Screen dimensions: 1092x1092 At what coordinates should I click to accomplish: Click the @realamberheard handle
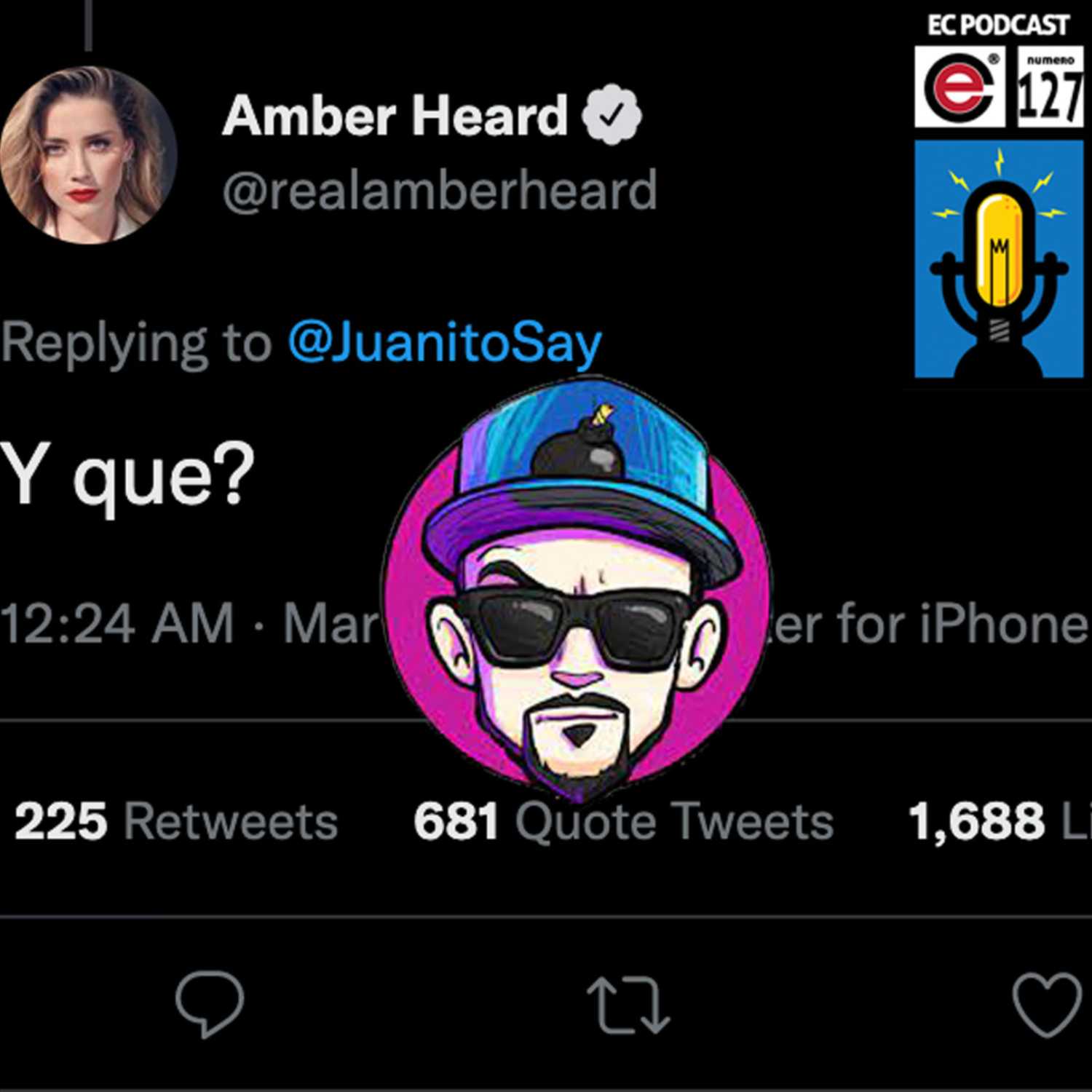tap(440, 190)
